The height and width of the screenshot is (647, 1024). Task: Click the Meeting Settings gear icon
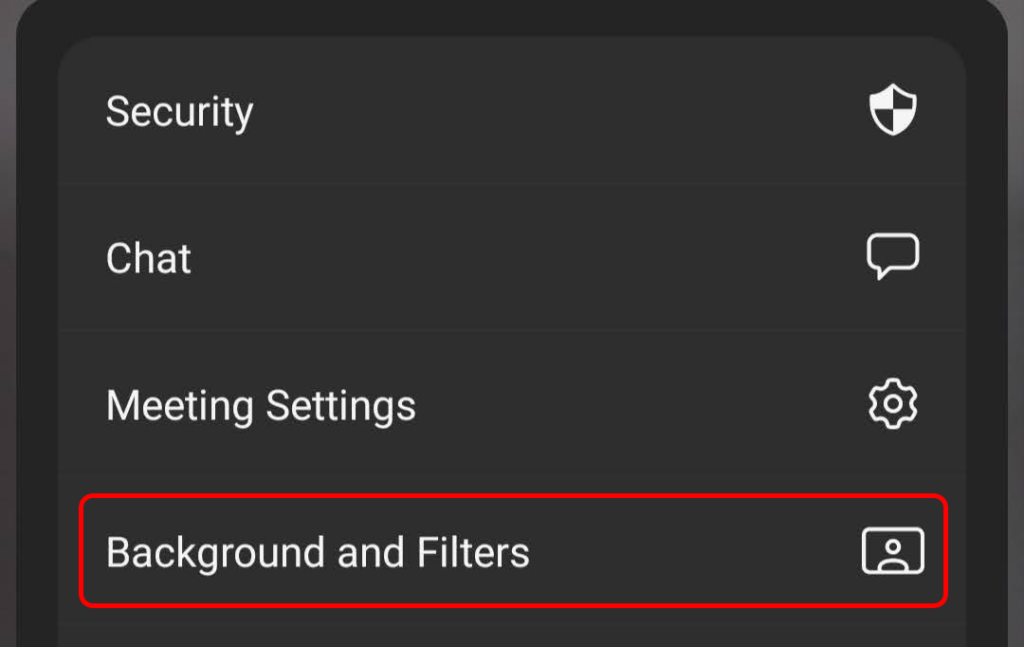coord(892,404)
